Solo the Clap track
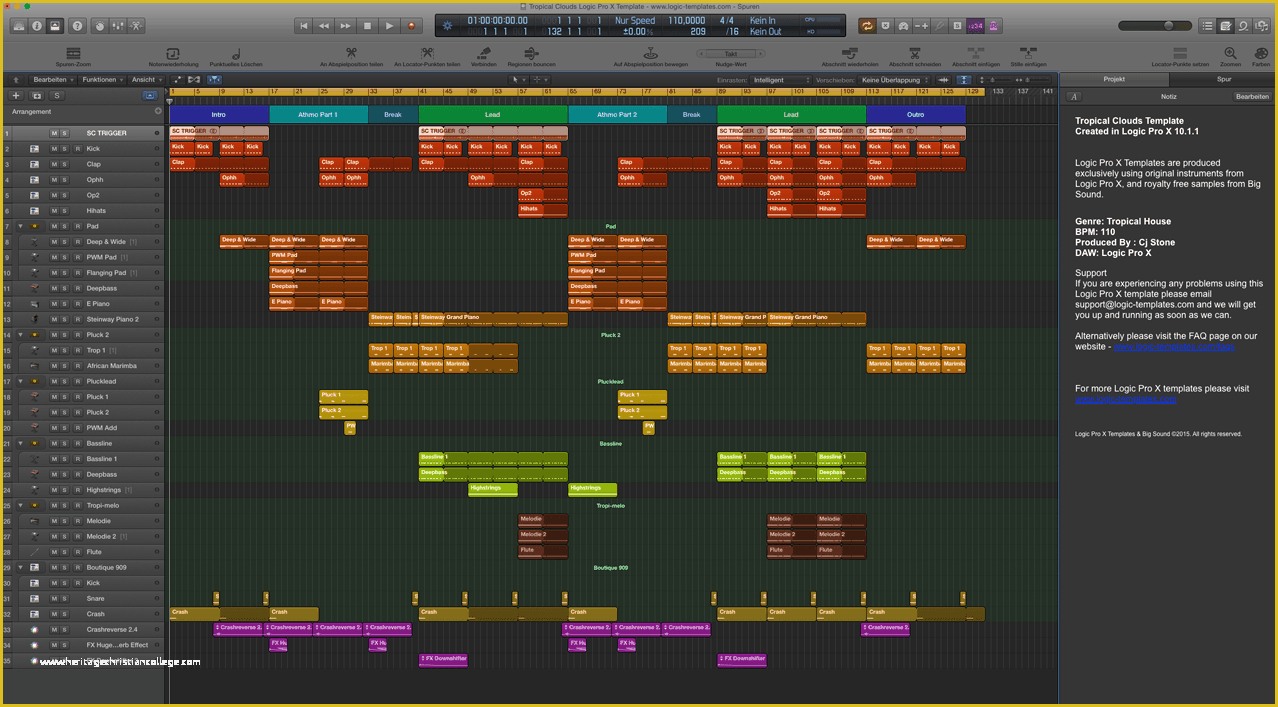 [65, 164]
